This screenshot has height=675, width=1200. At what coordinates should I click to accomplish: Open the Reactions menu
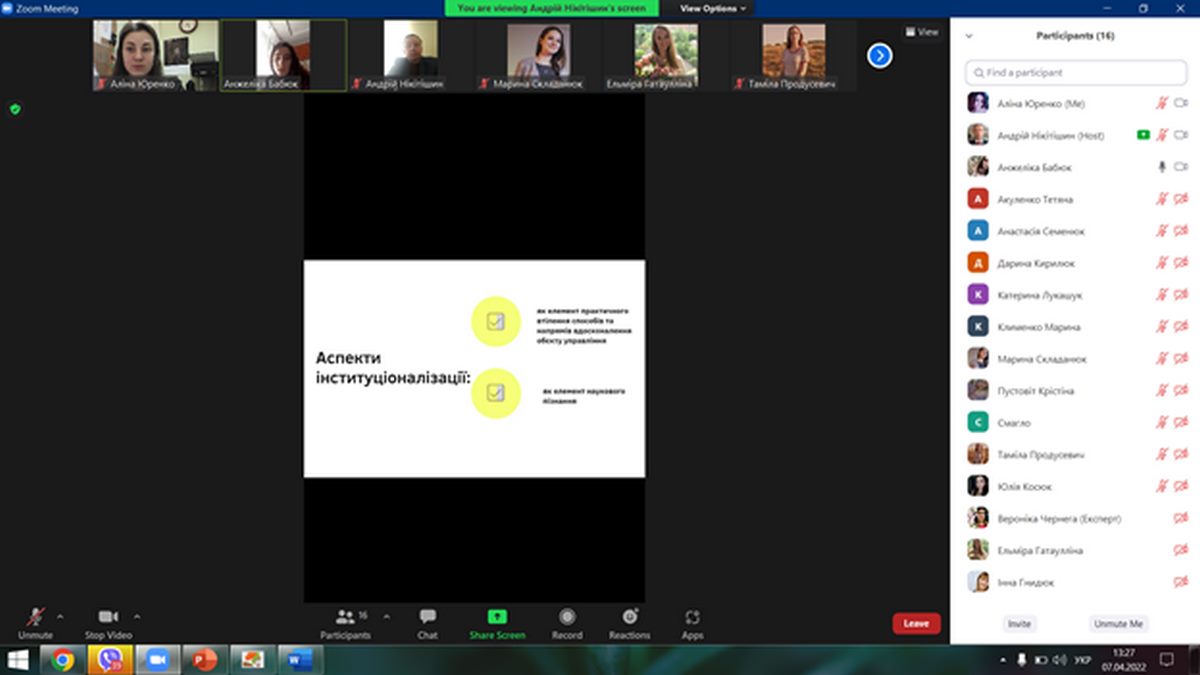(x=629, y=617)
